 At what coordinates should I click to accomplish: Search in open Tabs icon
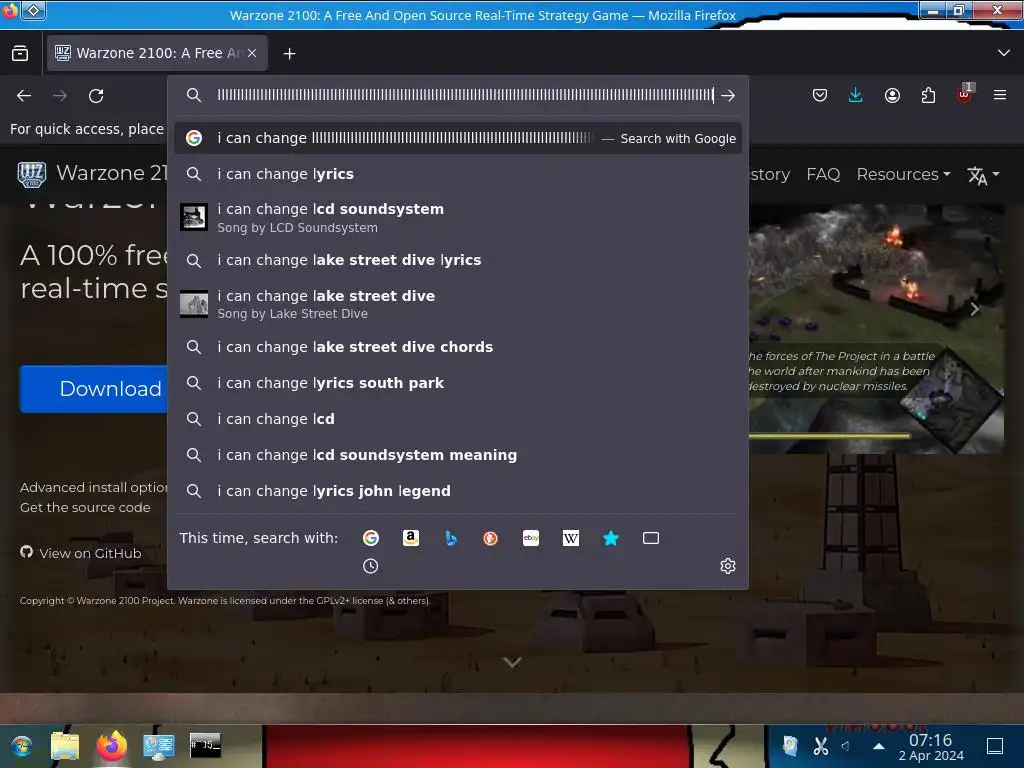point(650,537)
